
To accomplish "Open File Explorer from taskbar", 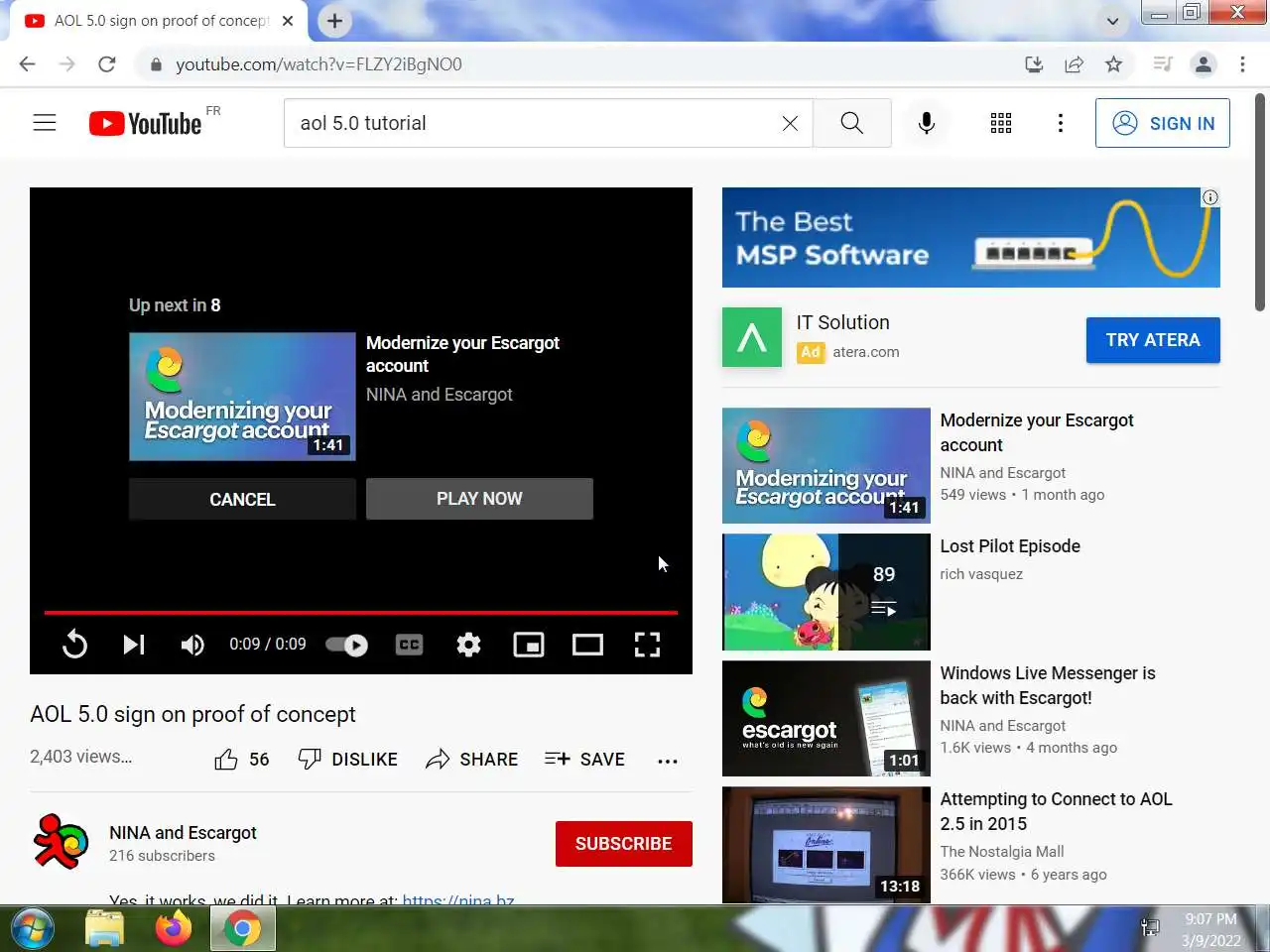I will [x=104, y=929].
